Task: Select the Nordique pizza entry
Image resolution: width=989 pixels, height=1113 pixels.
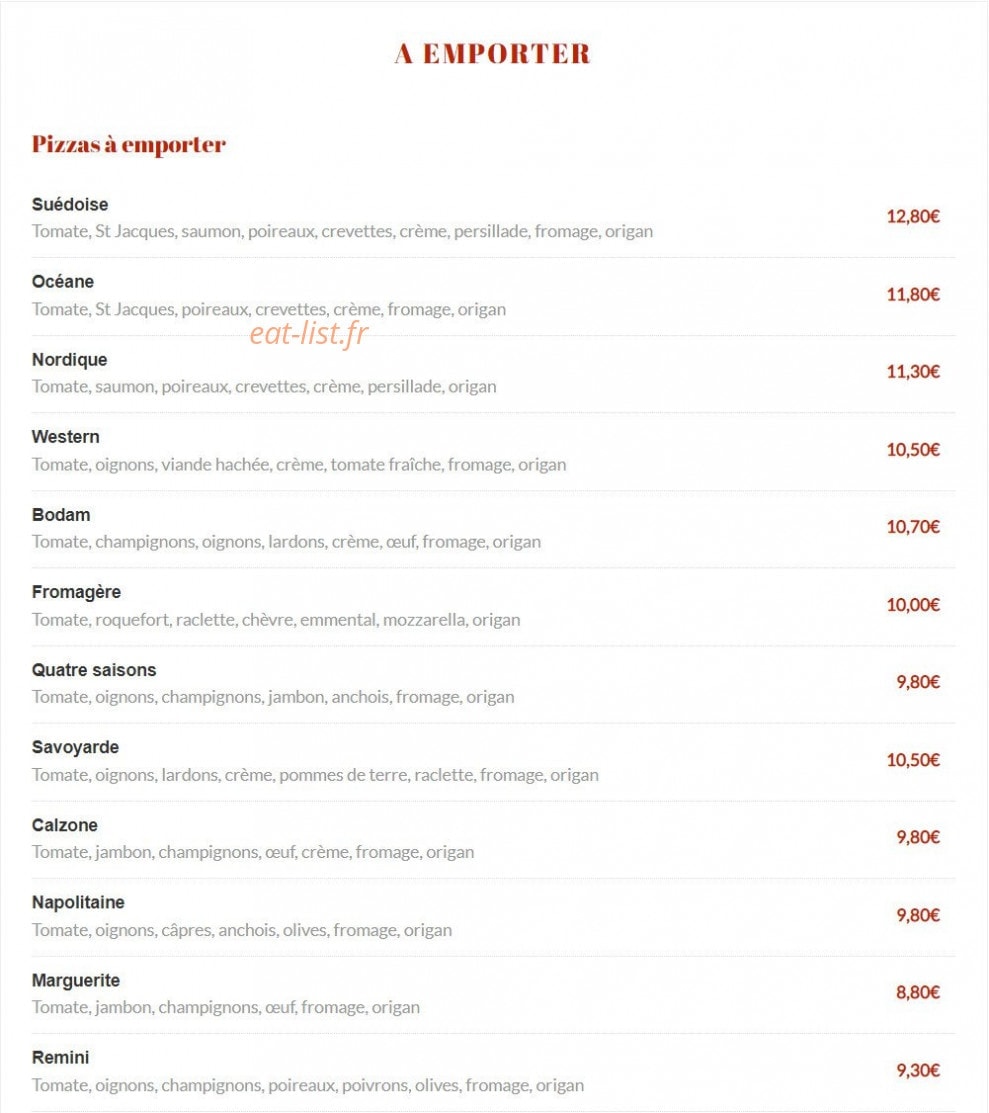Action: coord(69,360)
